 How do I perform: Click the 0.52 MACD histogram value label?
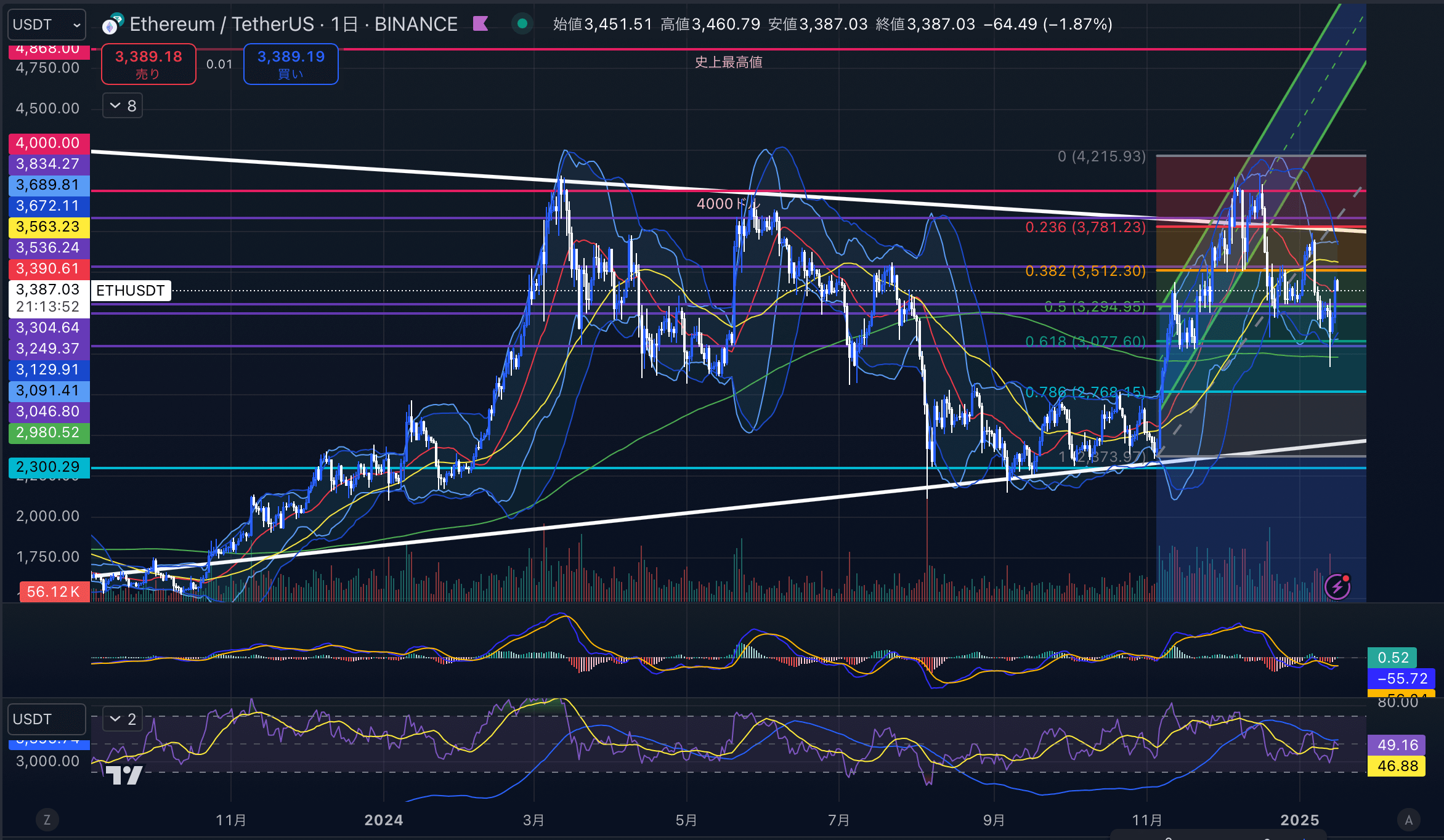pos(1393,658)
